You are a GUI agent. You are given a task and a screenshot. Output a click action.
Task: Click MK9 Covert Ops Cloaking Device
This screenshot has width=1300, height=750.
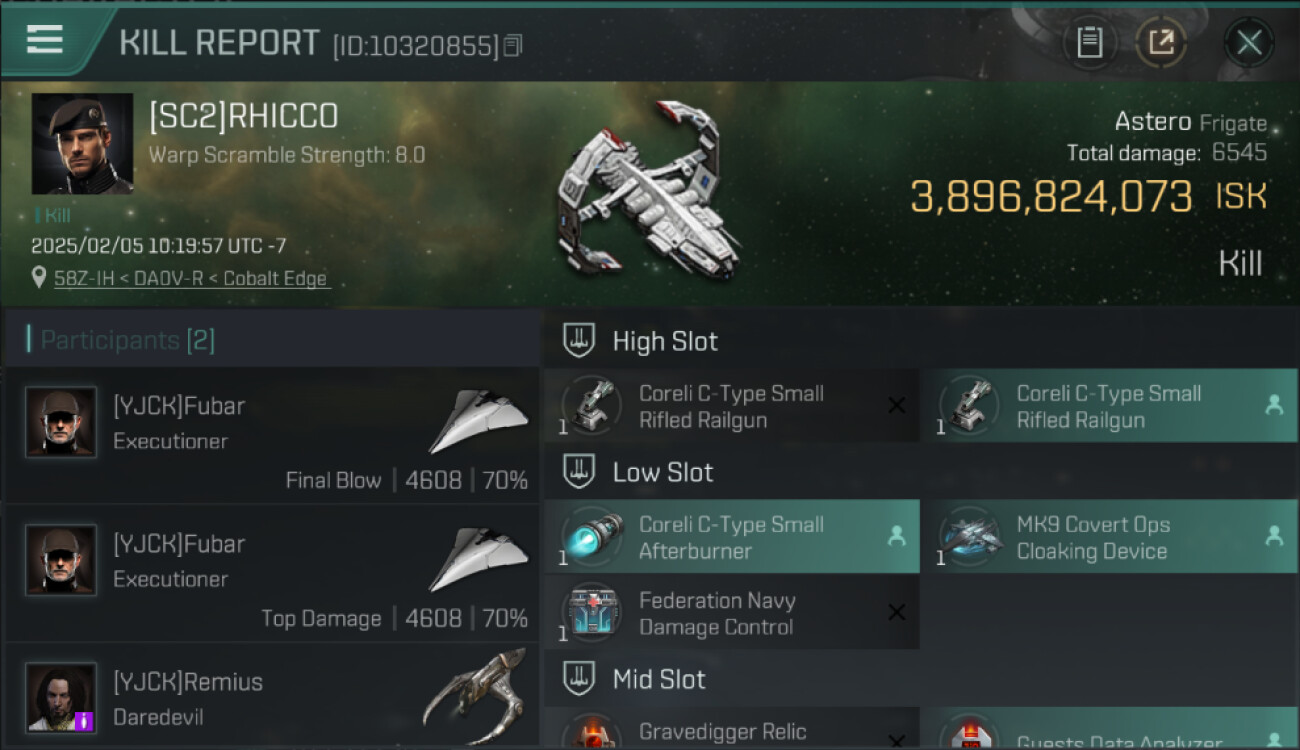(x=1109, y=537)
